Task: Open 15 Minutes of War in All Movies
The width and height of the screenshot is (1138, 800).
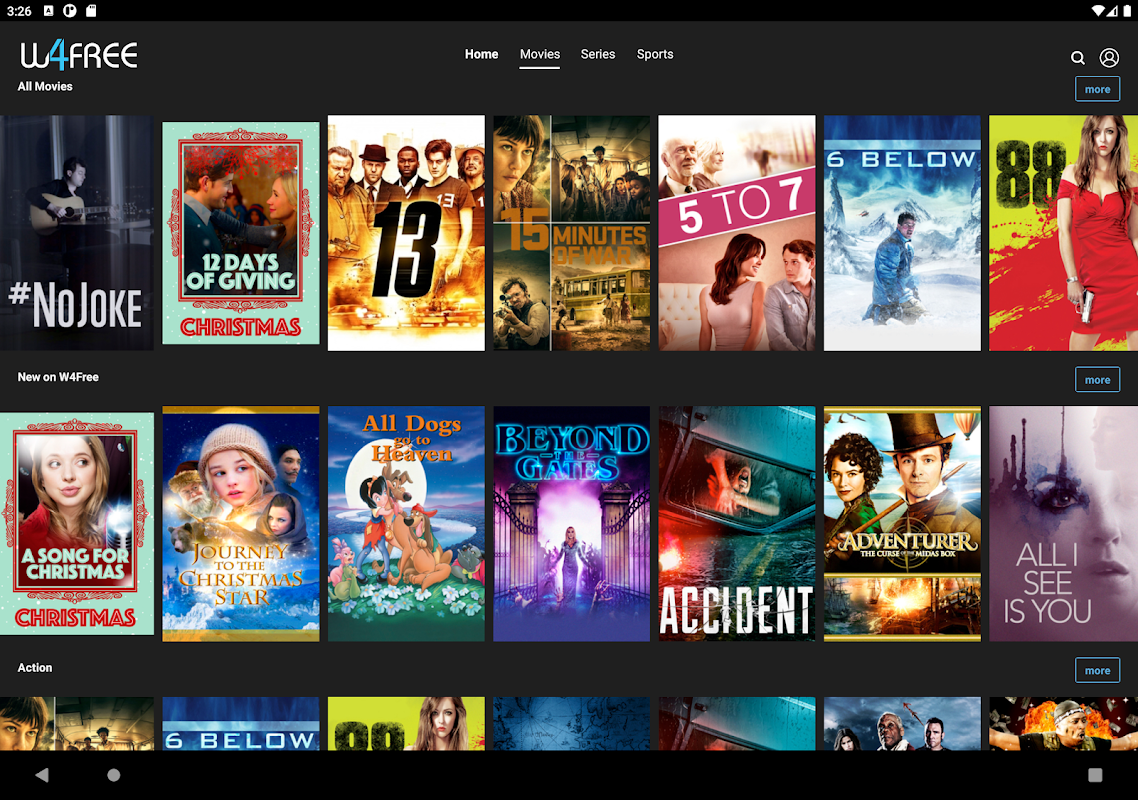Action: pyautogui.click(x=572, y=233)
